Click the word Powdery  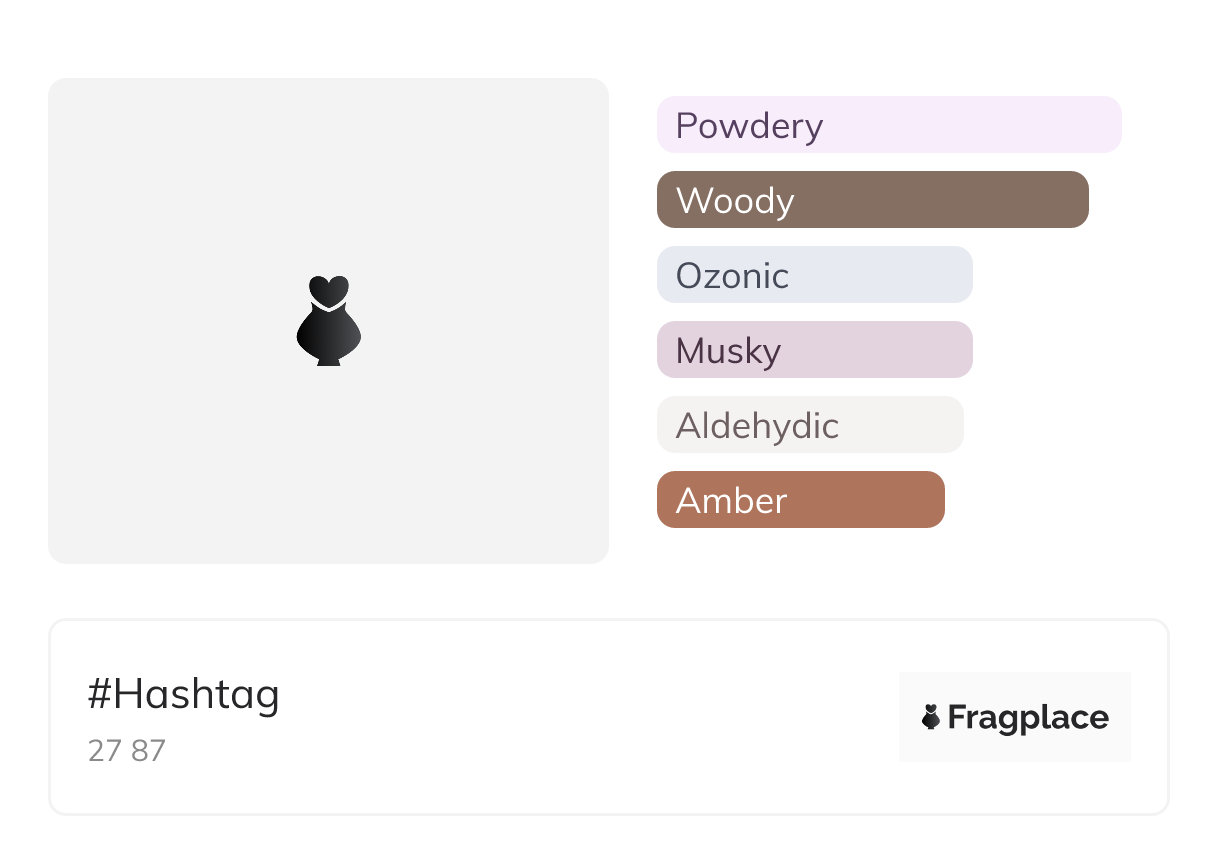tap(749, 126)
